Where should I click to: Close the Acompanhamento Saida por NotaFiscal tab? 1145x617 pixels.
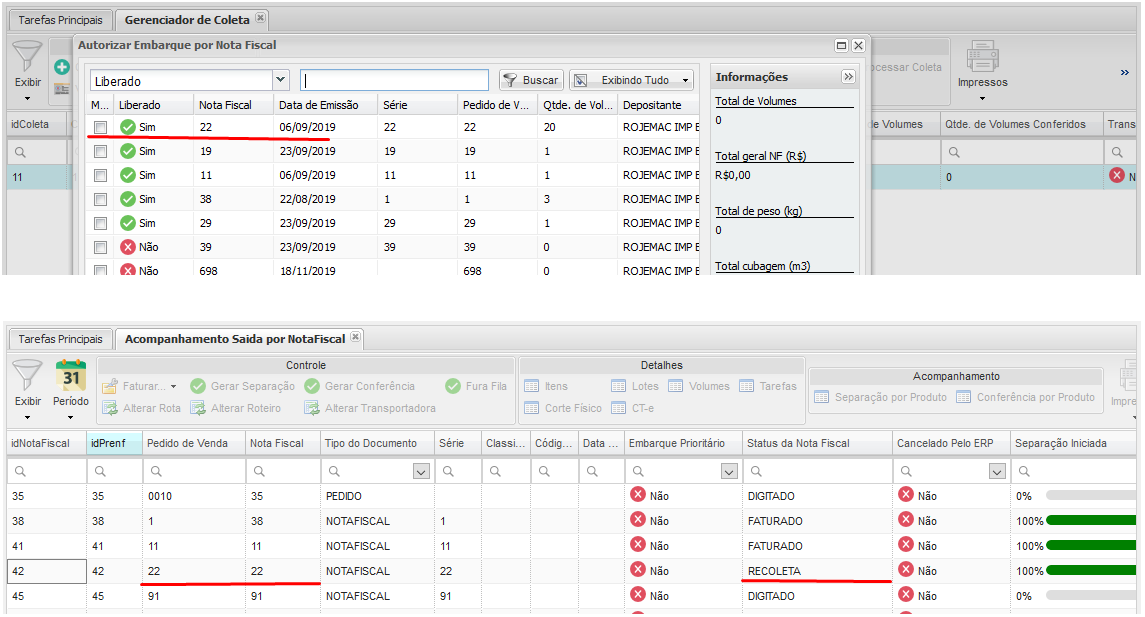355,337
